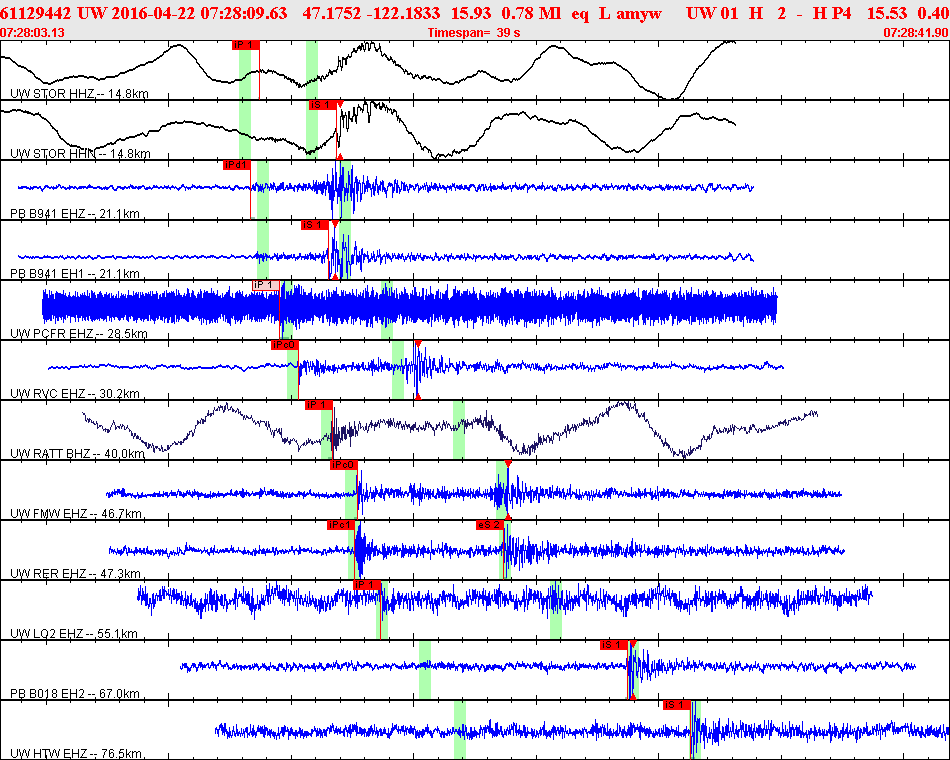The height and width of the screenshot is (760, 950).
Task: Click event ID 61129442 in the header
Action: 36,13
